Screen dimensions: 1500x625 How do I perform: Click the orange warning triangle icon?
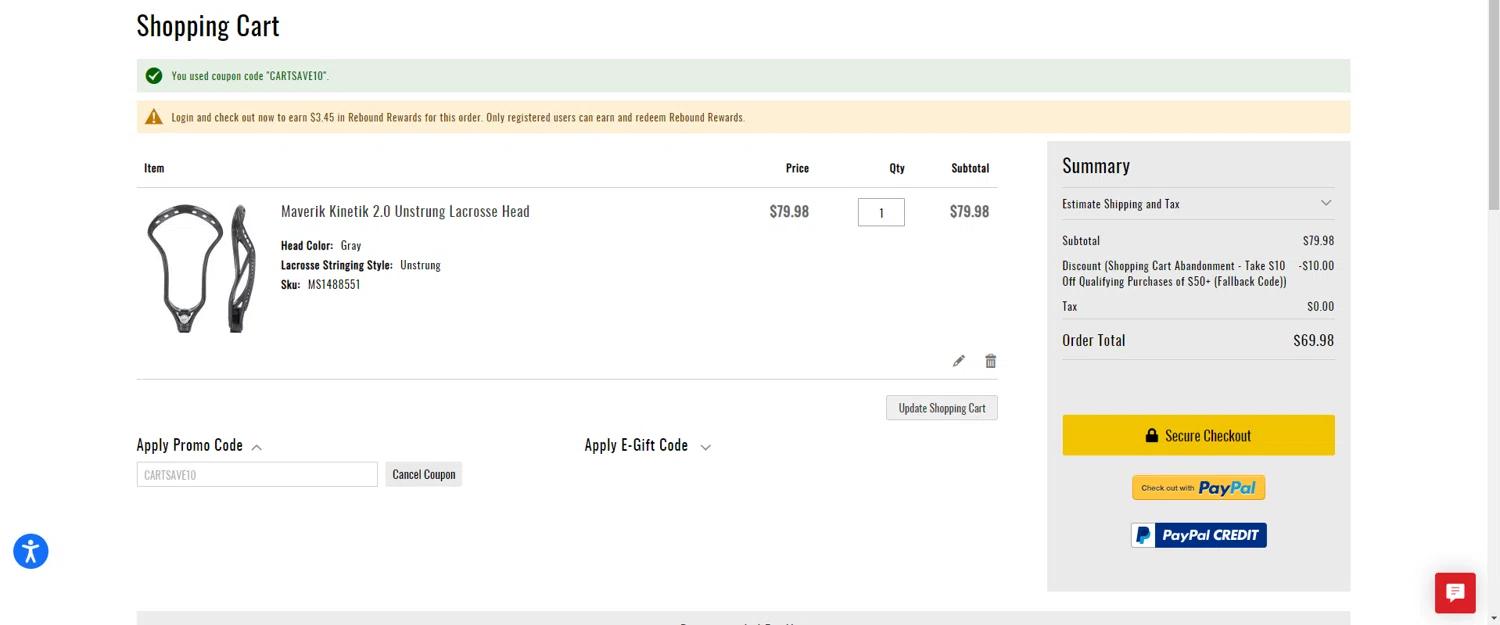(154, 117)
